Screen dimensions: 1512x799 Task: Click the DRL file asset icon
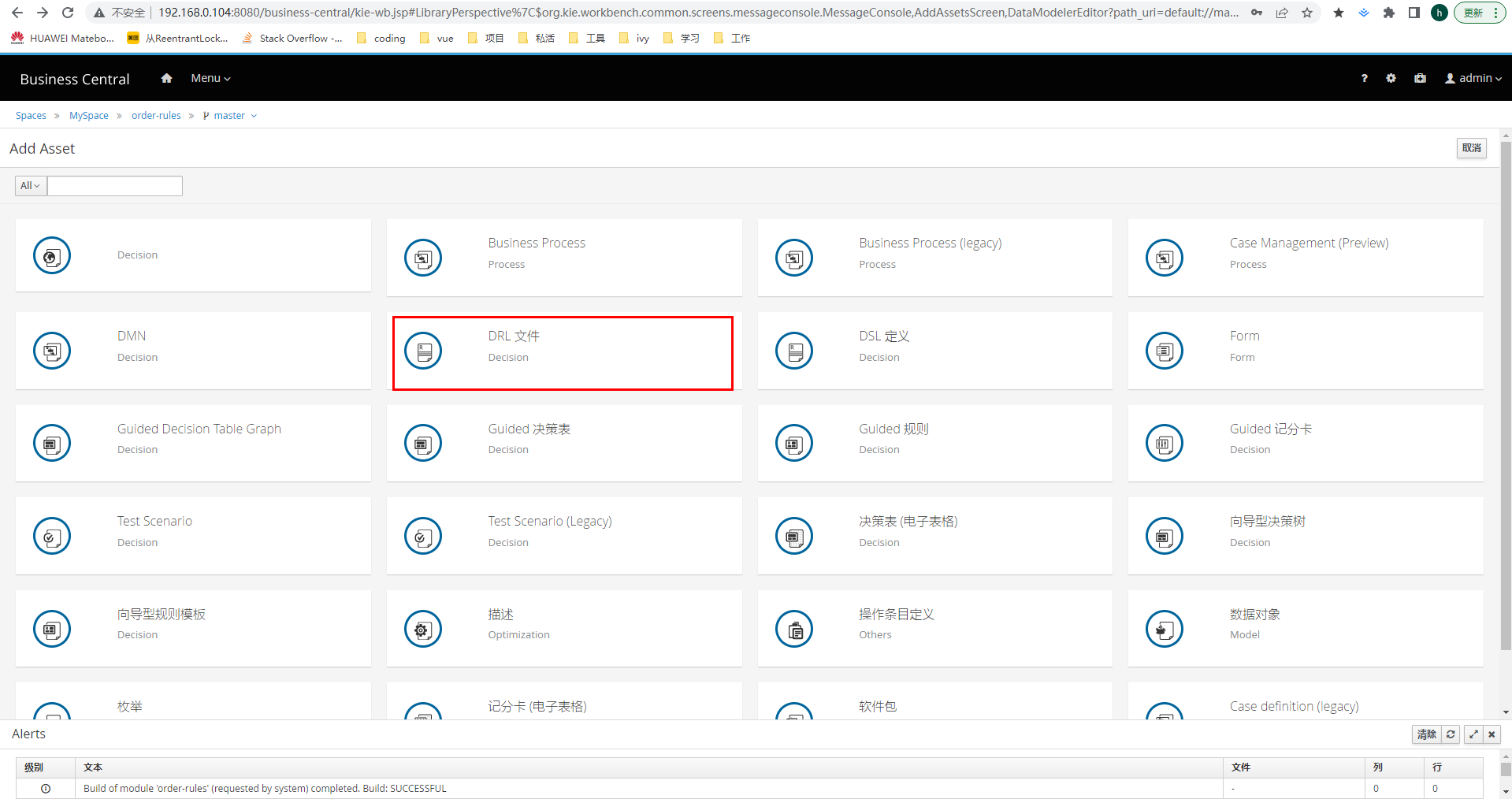423,351
